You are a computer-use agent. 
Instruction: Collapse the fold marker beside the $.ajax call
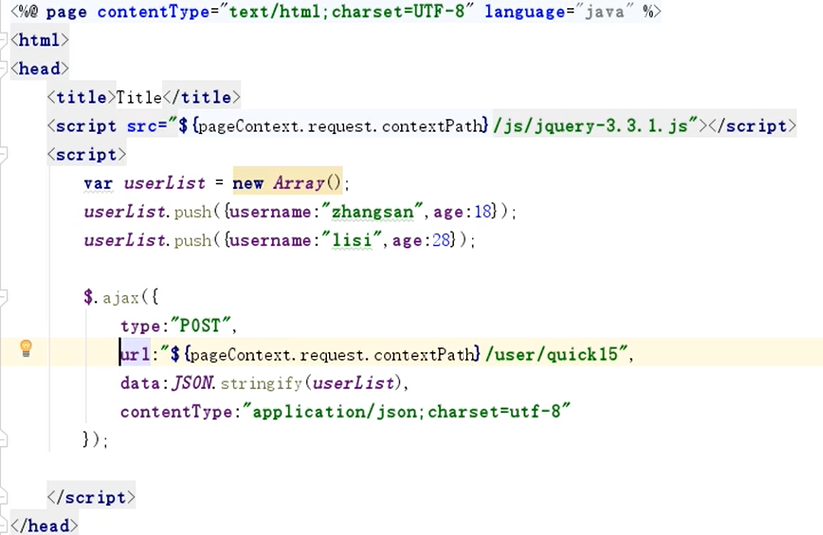tap(3, 297)
